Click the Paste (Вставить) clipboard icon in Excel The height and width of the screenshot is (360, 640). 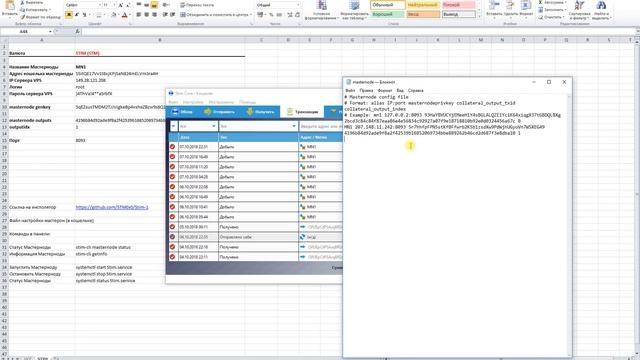tap(9, 6)
